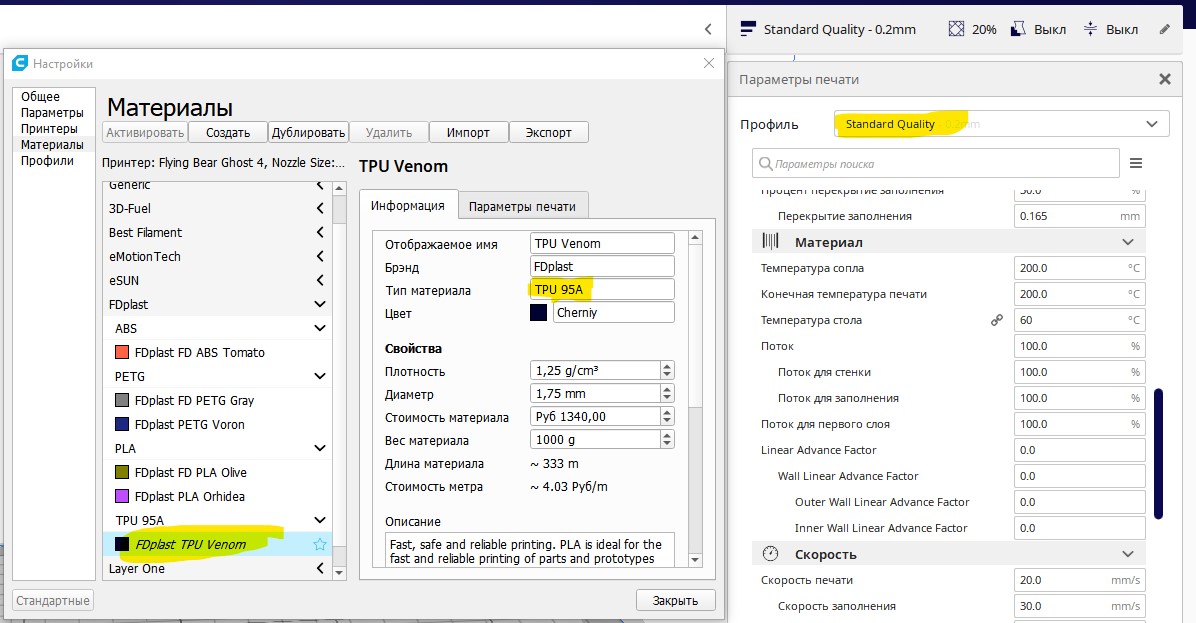The height and width of the screenshot is (623, 1196).
Task: Expand the Generic brand list
Action: 320,185
